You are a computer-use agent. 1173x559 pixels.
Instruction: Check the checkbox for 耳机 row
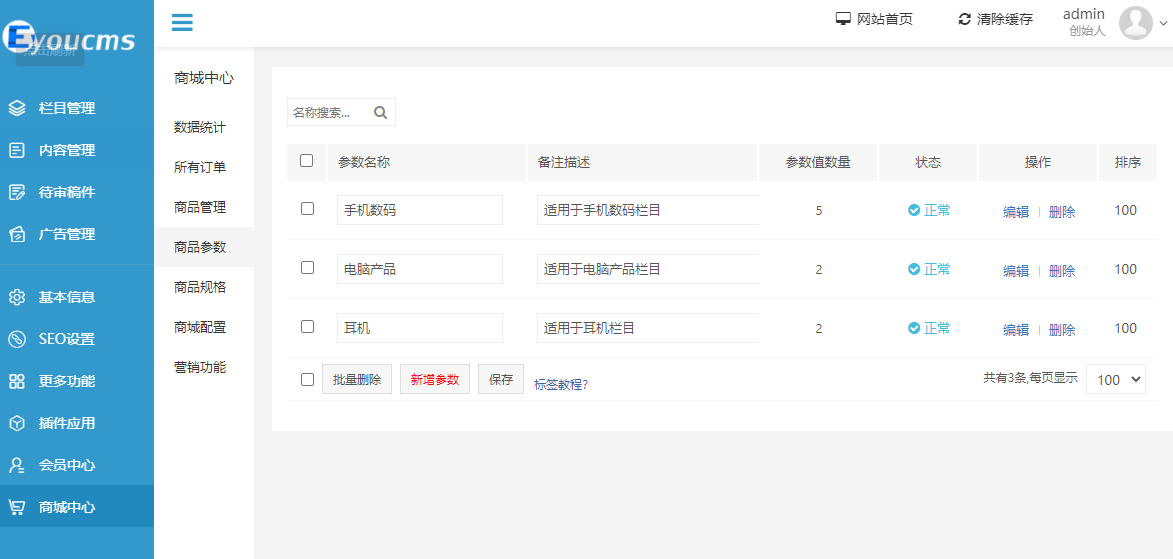pos(307,326)
